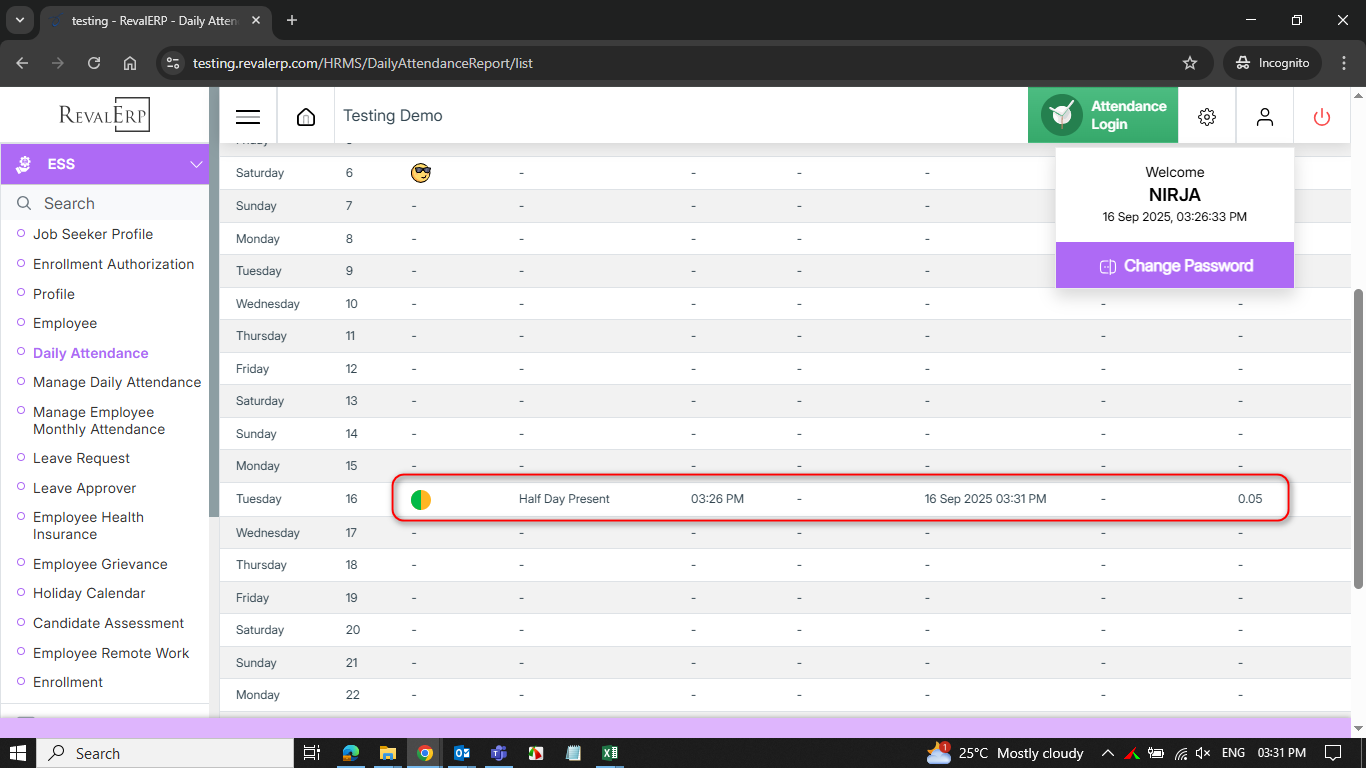
Task: Click the red power logout icon
Action: [x=1322, y=116]
